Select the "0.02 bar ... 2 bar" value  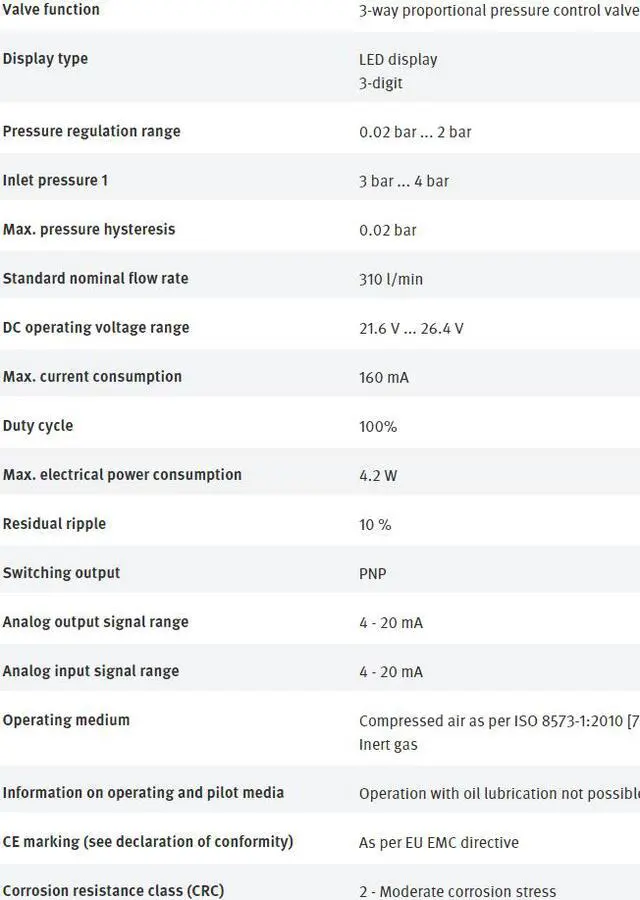(x=415, y=132)
